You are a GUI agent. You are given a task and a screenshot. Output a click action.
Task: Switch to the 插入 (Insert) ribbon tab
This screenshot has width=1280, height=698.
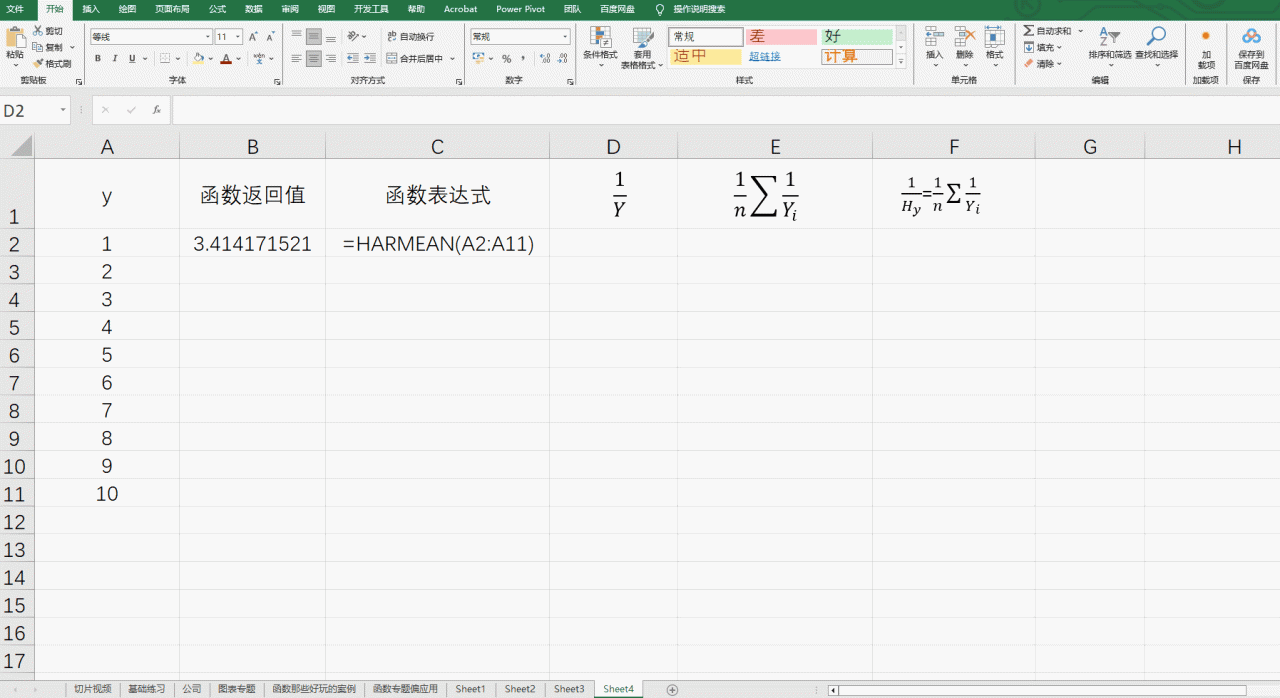click(91, 9)
